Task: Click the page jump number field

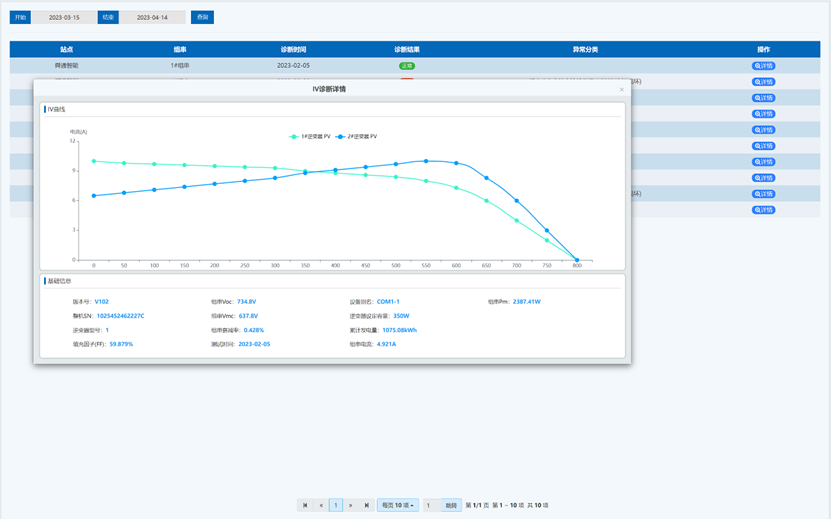Action: (x=431, y=506)
